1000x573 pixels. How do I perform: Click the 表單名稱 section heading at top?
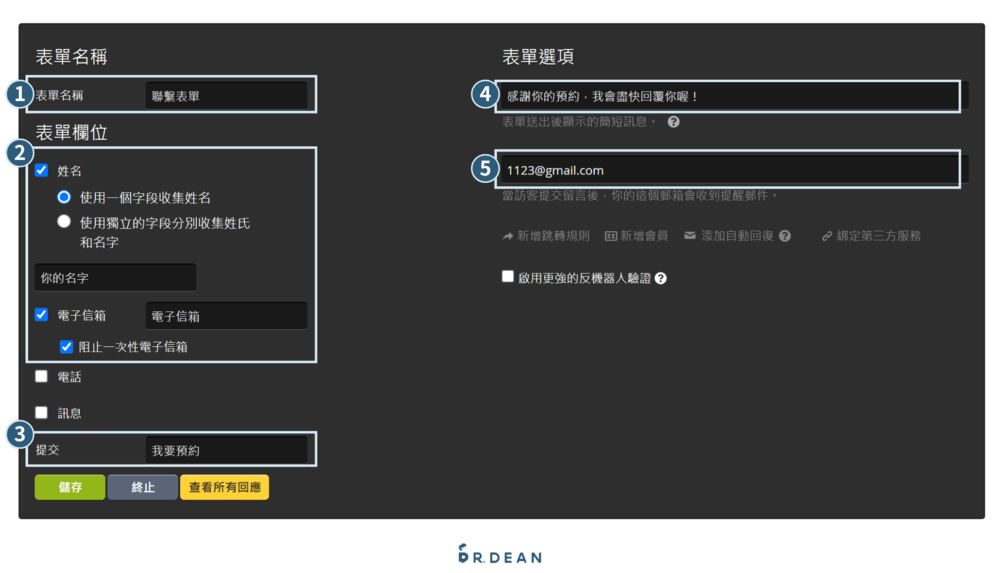pos(71,57)
